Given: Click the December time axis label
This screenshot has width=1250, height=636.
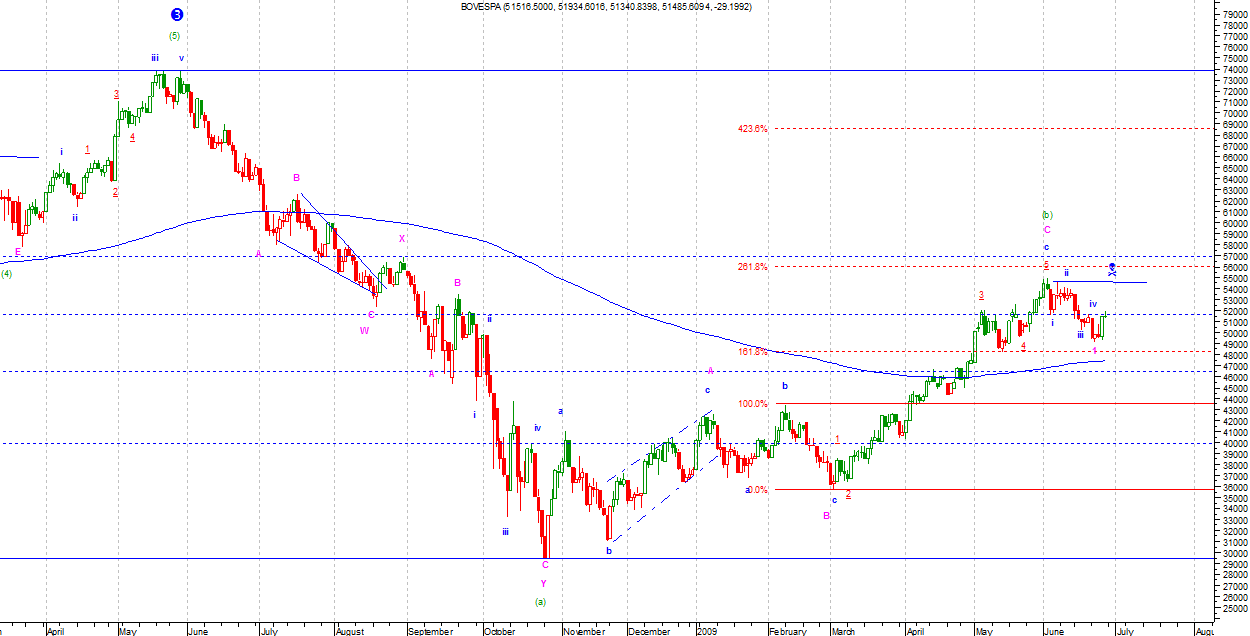Looking at the screenshot, I should [x=649, y=631].
